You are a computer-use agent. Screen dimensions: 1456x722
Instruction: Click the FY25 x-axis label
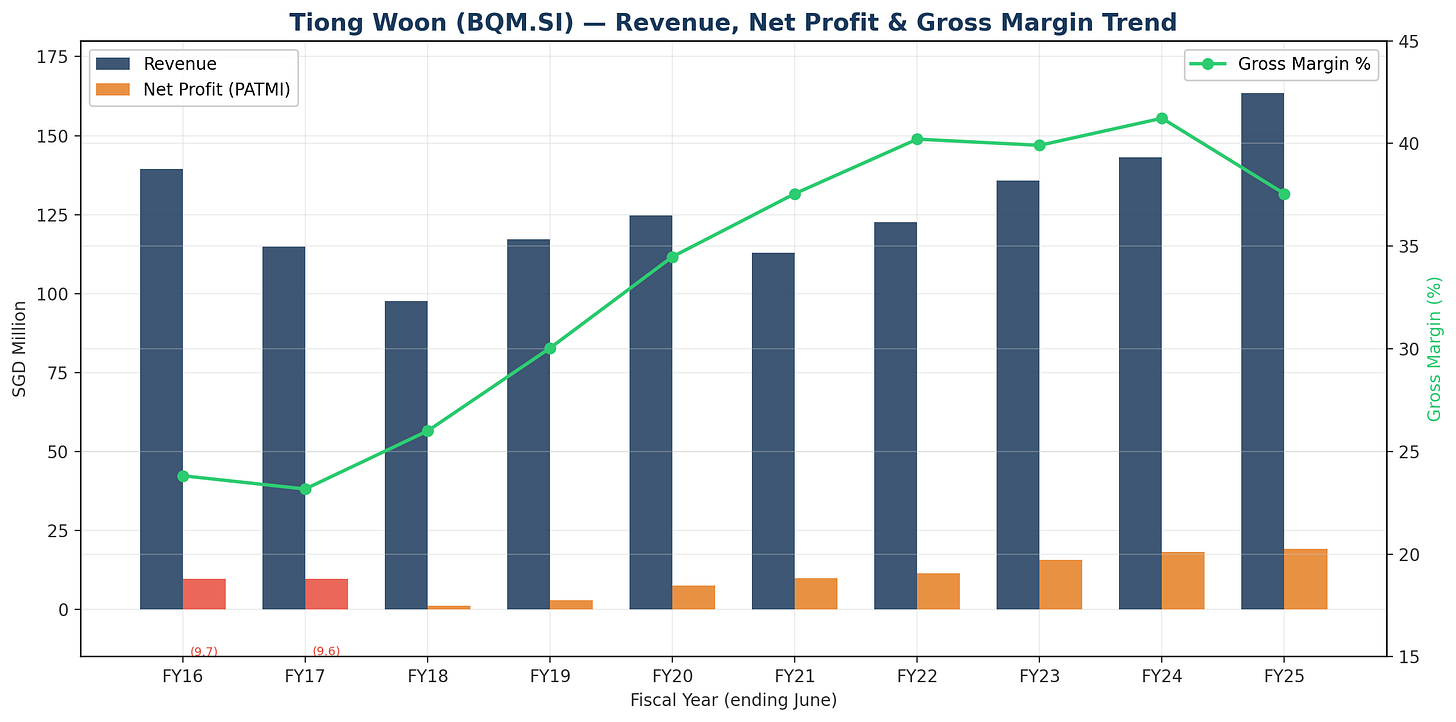click(x=1284, y=675)
